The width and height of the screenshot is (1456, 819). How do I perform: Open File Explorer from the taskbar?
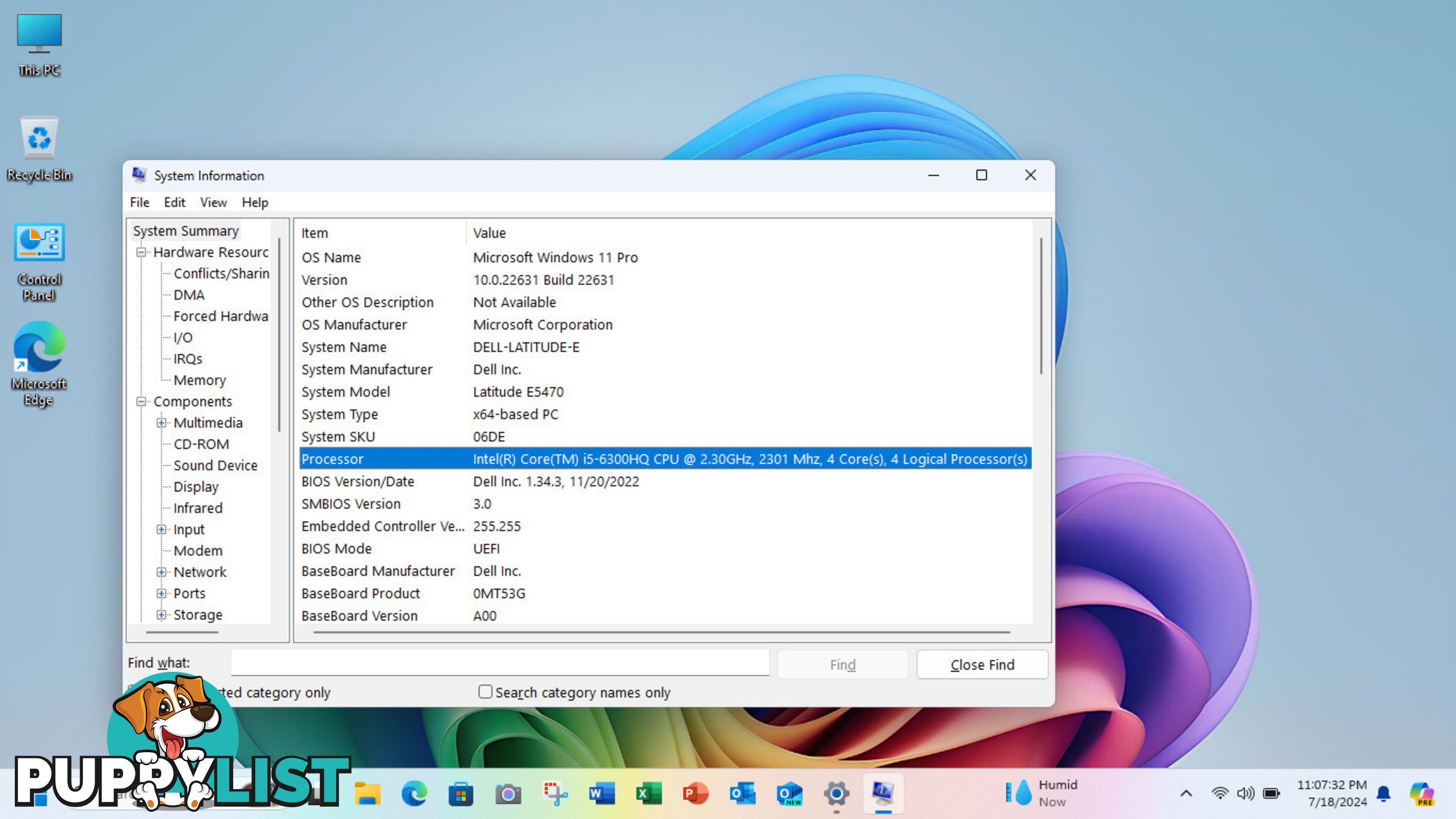[x=367, y=794]
